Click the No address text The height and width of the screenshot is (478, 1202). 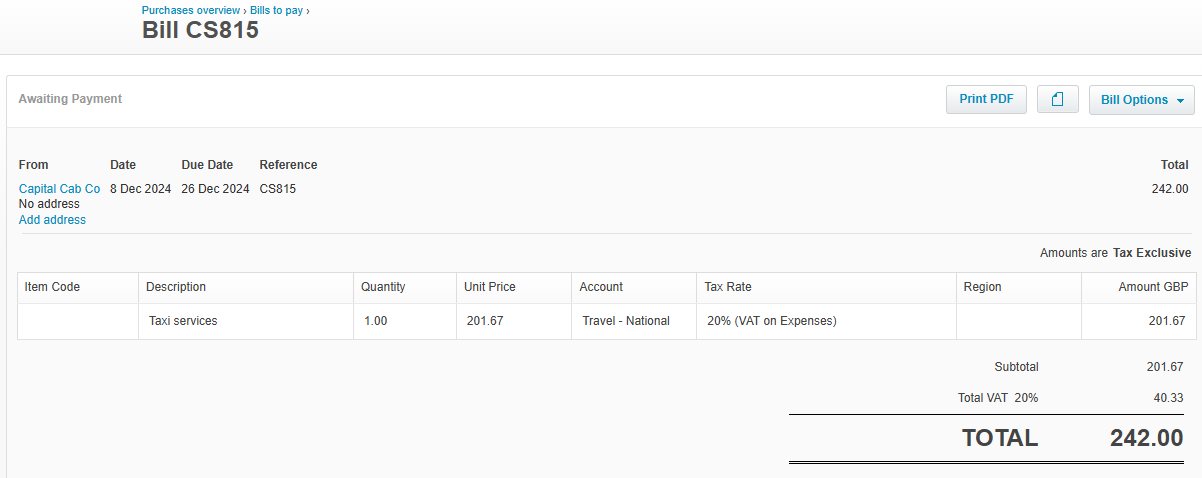(x=49, y=204)
